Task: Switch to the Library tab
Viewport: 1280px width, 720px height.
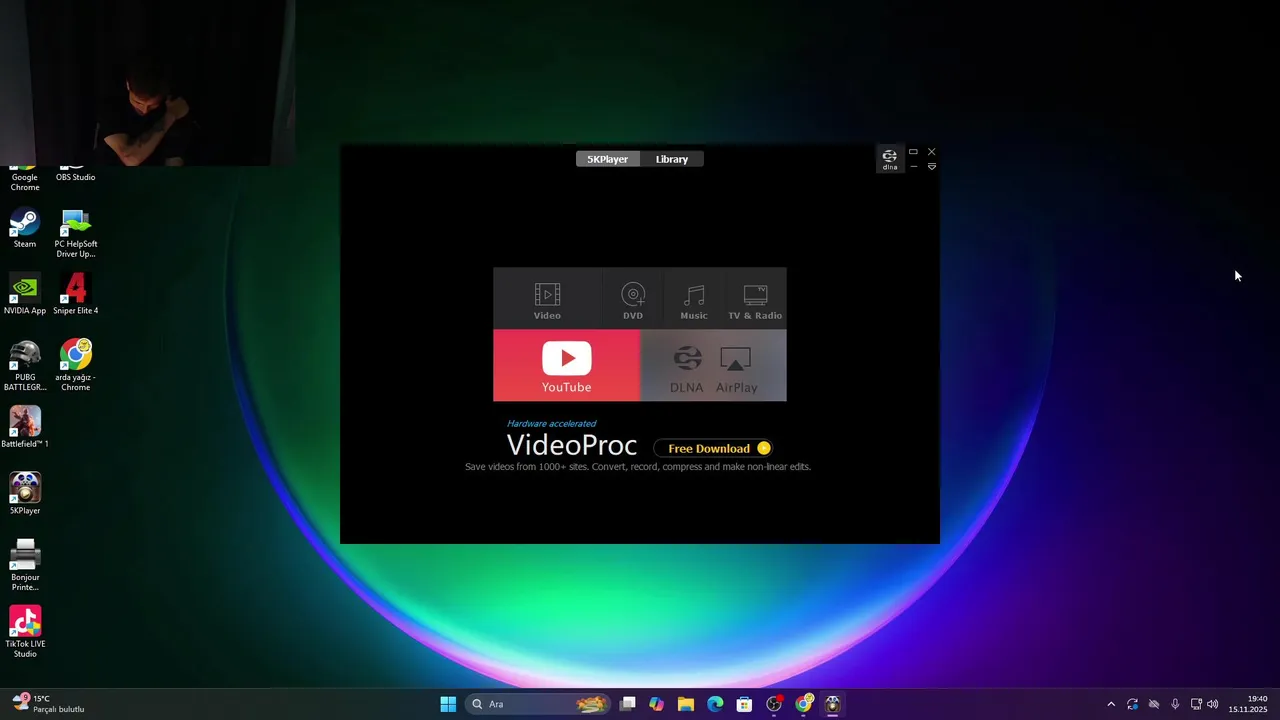Action: 672,159
